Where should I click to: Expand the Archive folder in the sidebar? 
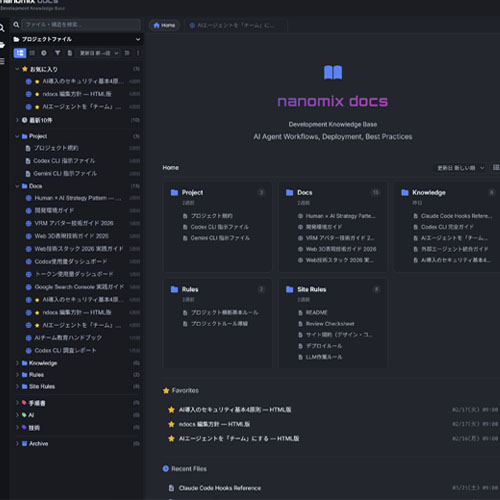pyautogui.click(x=17, y=444)
